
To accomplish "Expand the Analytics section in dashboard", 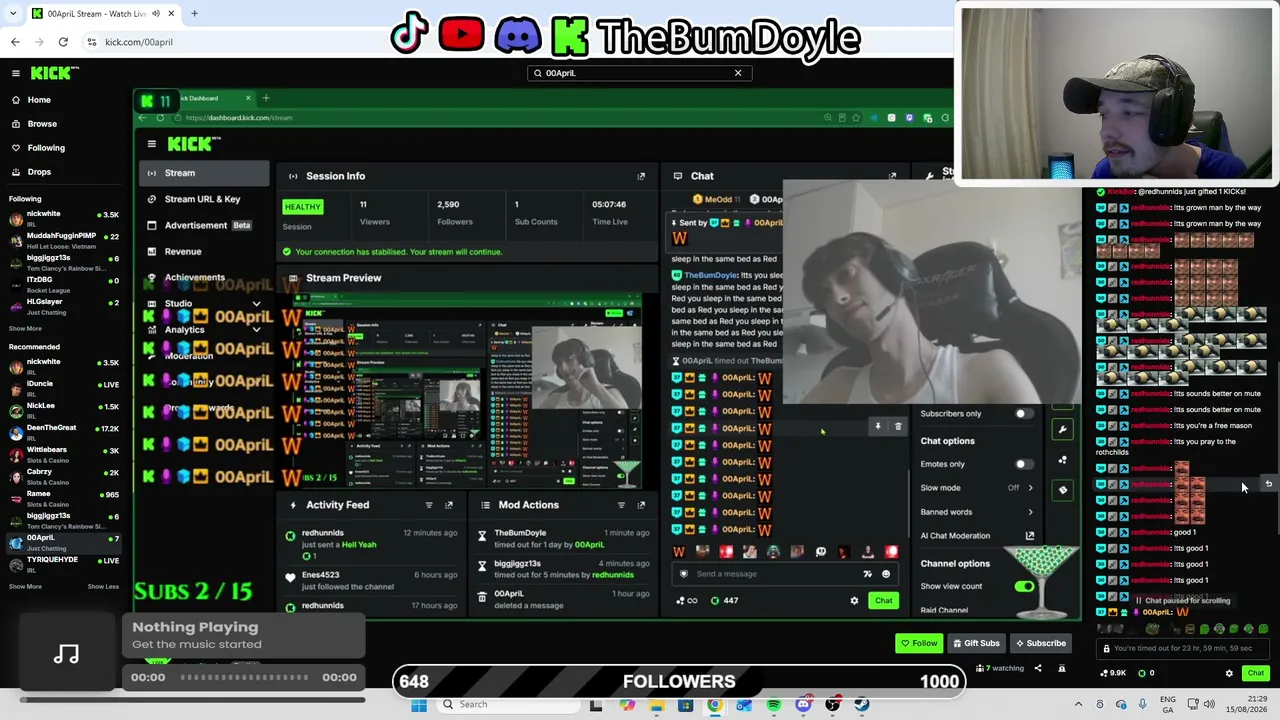I will (x=256, y=329).
